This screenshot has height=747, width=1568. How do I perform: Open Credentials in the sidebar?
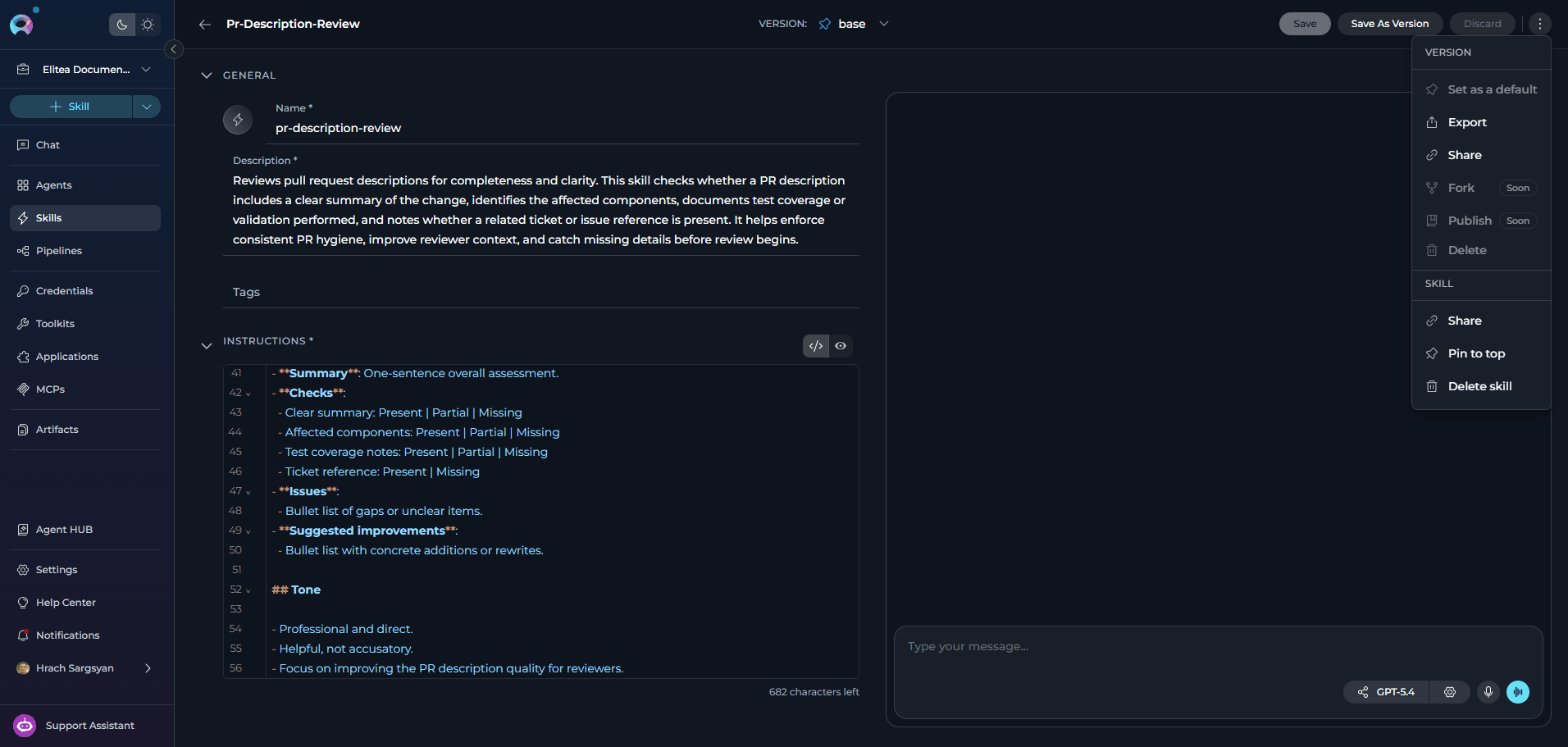coord(85,291)
